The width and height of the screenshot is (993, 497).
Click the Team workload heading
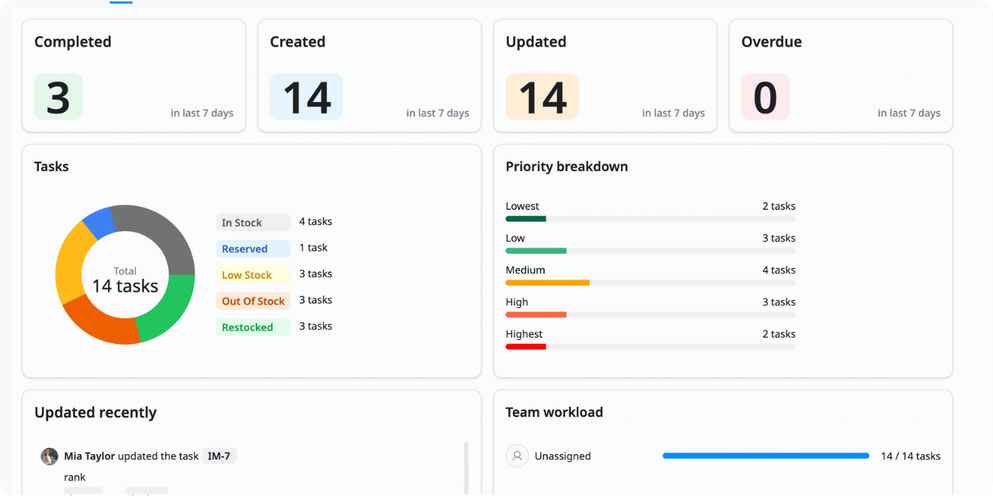coord(554,412)
